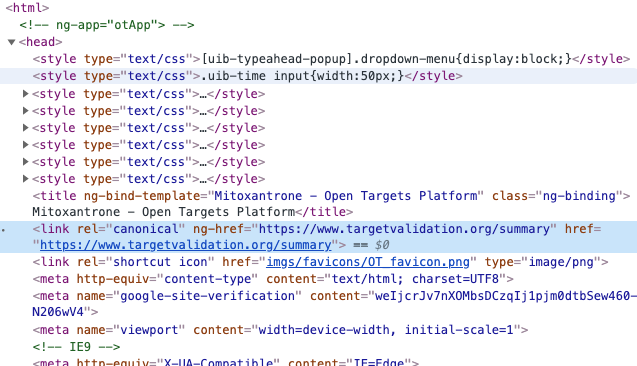Expand the collapsed style element directly above the title tag
Screen dimensions: 637x366
point(25,179)
